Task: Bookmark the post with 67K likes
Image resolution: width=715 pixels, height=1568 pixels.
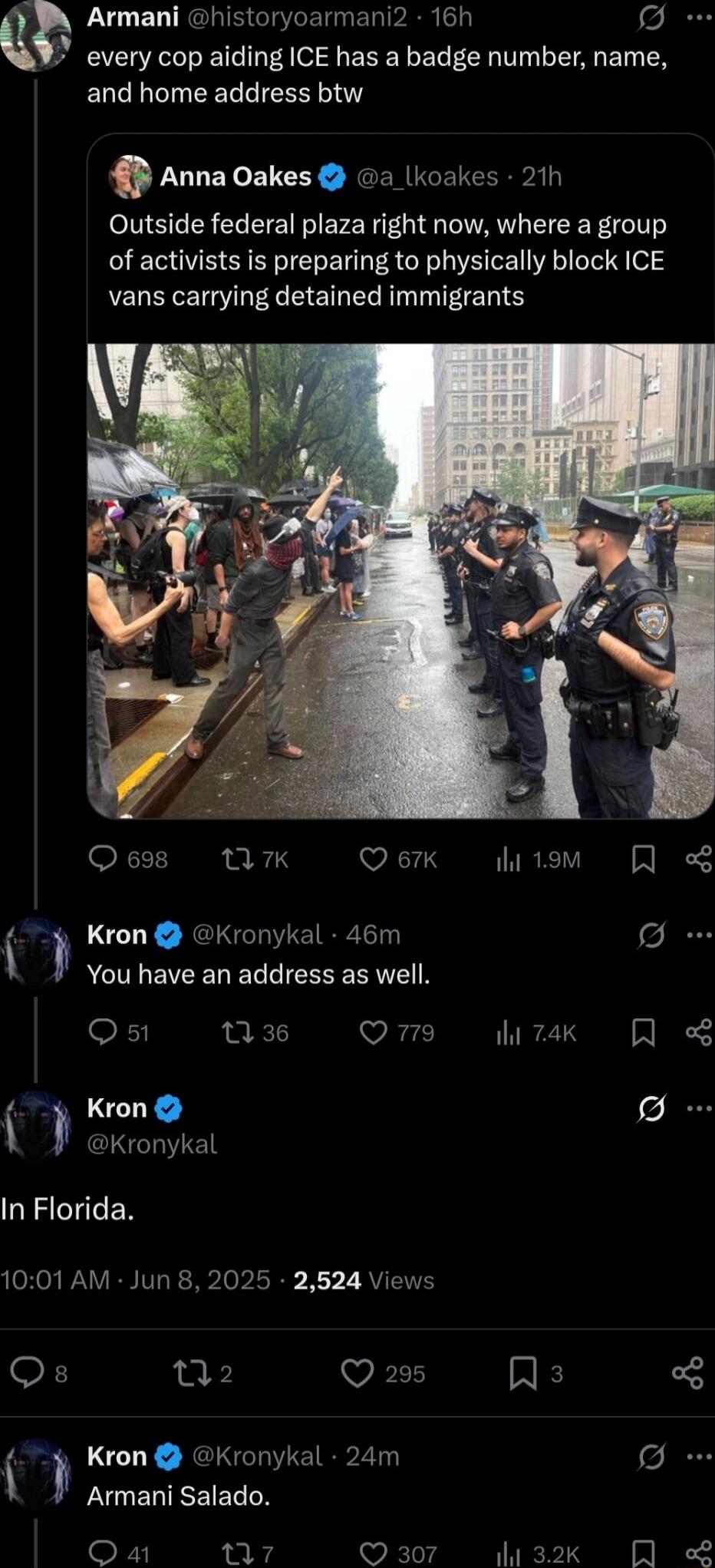Action: (x=643, y=860)
